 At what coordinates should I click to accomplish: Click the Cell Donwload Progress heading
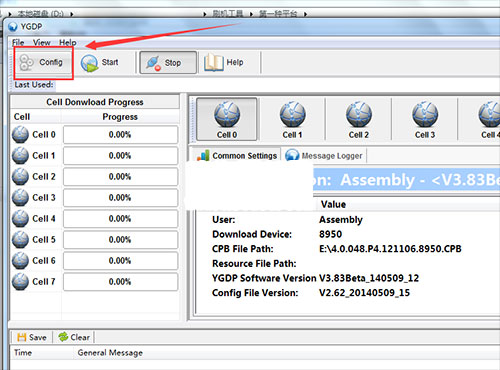point(95,102)
